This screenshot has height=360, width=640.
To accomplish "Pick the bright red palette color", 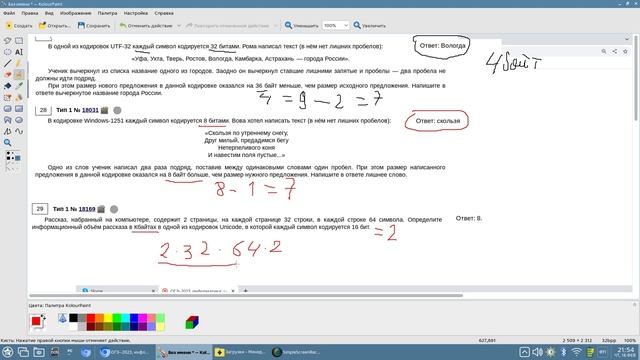I will pos(91,318).
